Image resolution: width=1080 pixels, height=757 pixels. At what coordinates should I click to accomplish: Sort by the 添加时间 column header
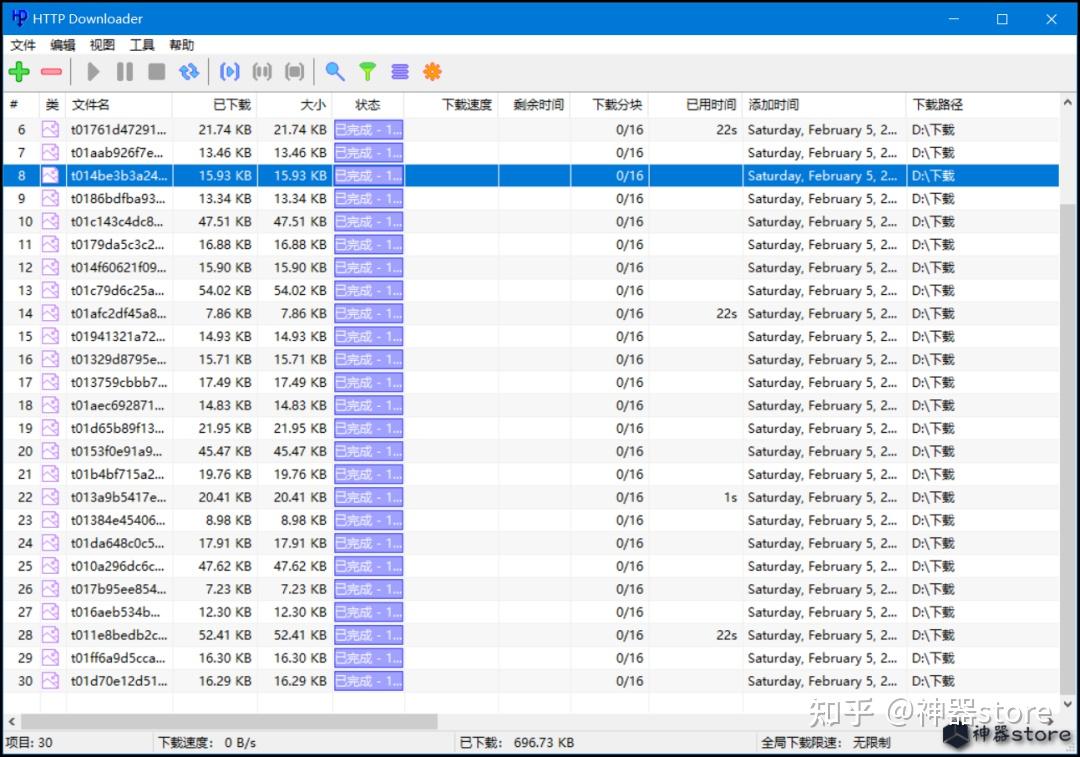pyautogui.click(x=824, y=105)
